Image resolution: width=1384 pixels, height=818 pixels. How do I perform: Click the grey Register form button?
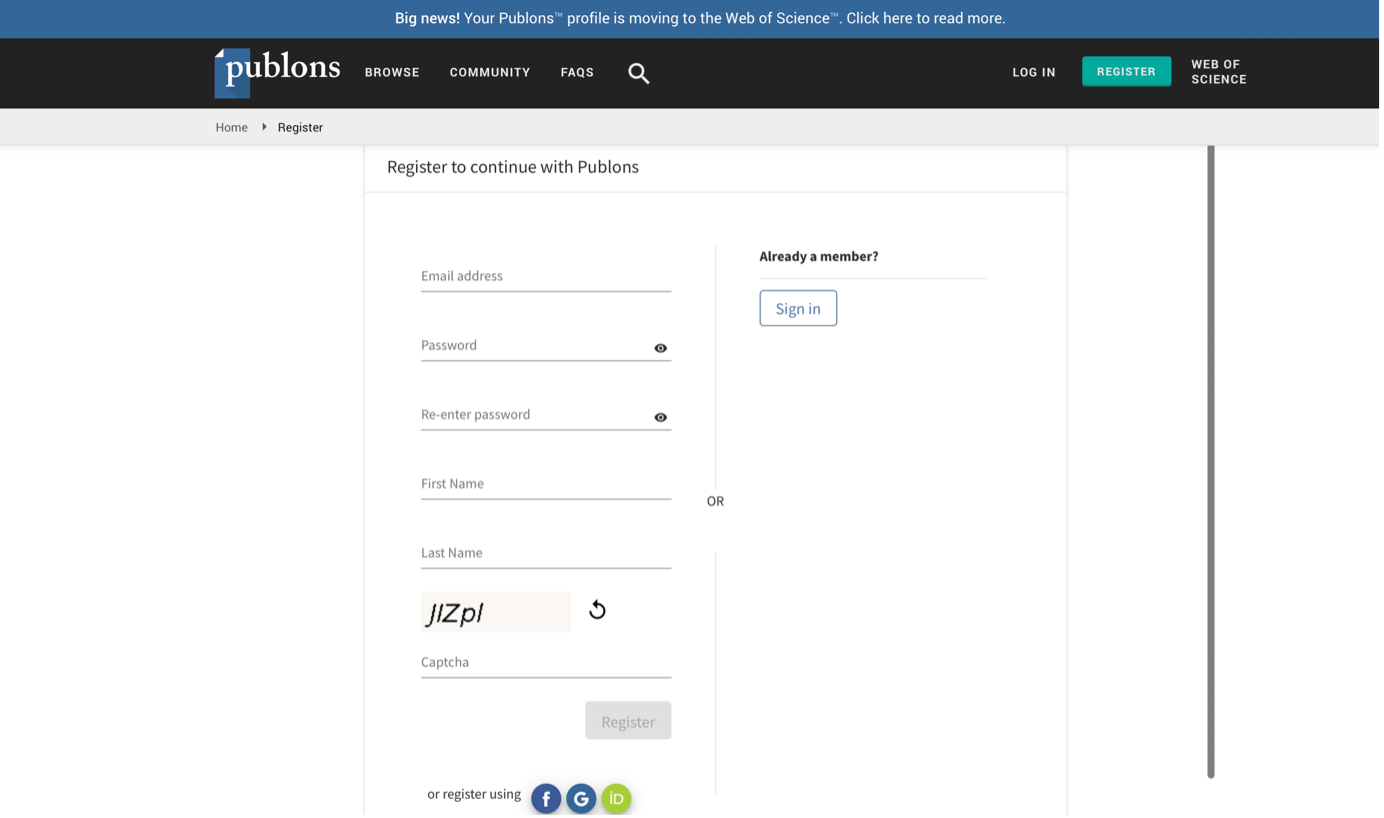[630, 722]
